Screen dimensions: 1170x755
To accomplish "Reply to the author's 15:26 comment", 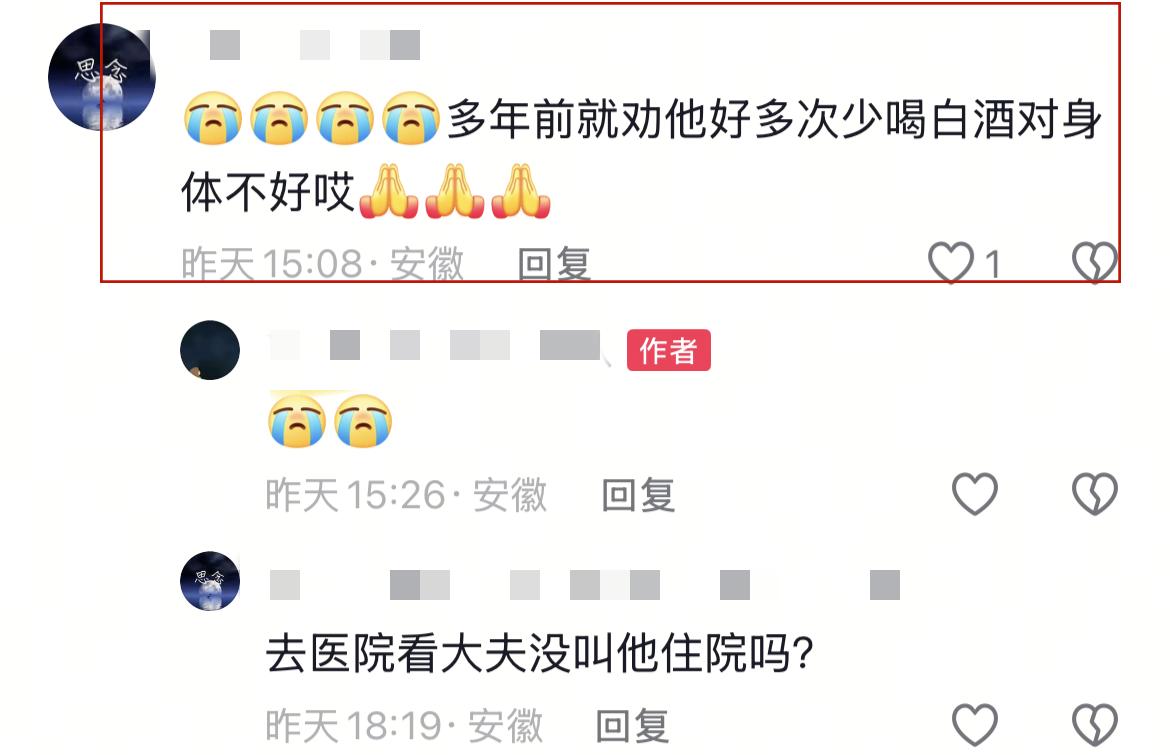I will tap(638, 495).
